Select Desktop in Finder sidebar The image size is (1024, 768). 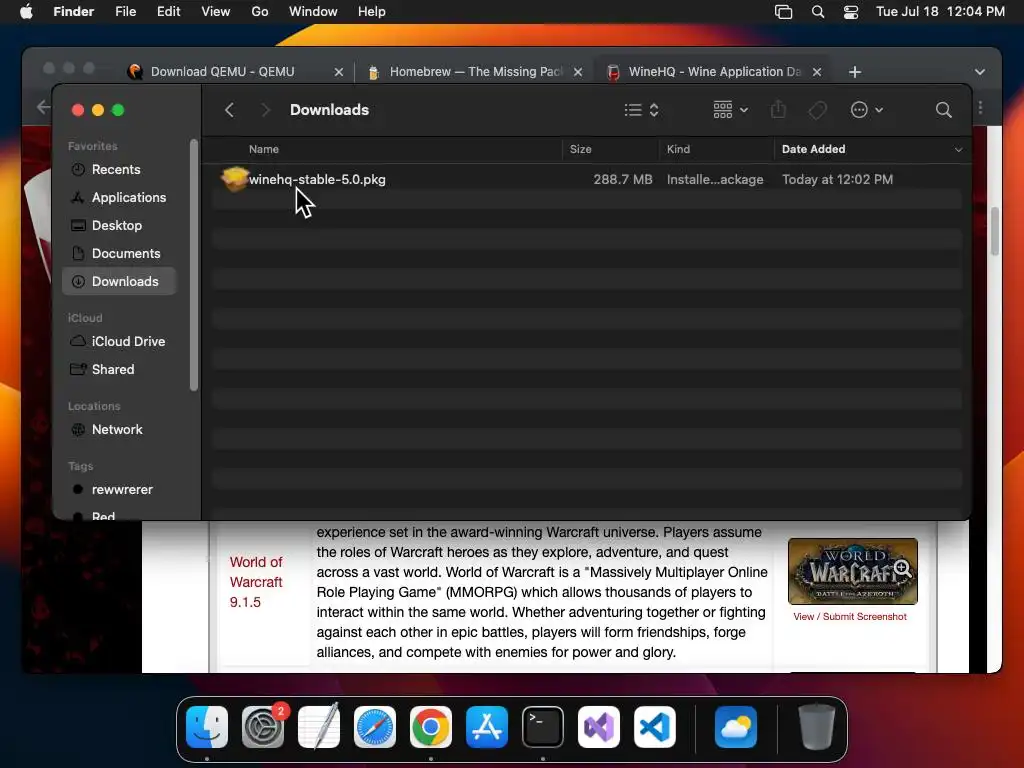point(119,225)
